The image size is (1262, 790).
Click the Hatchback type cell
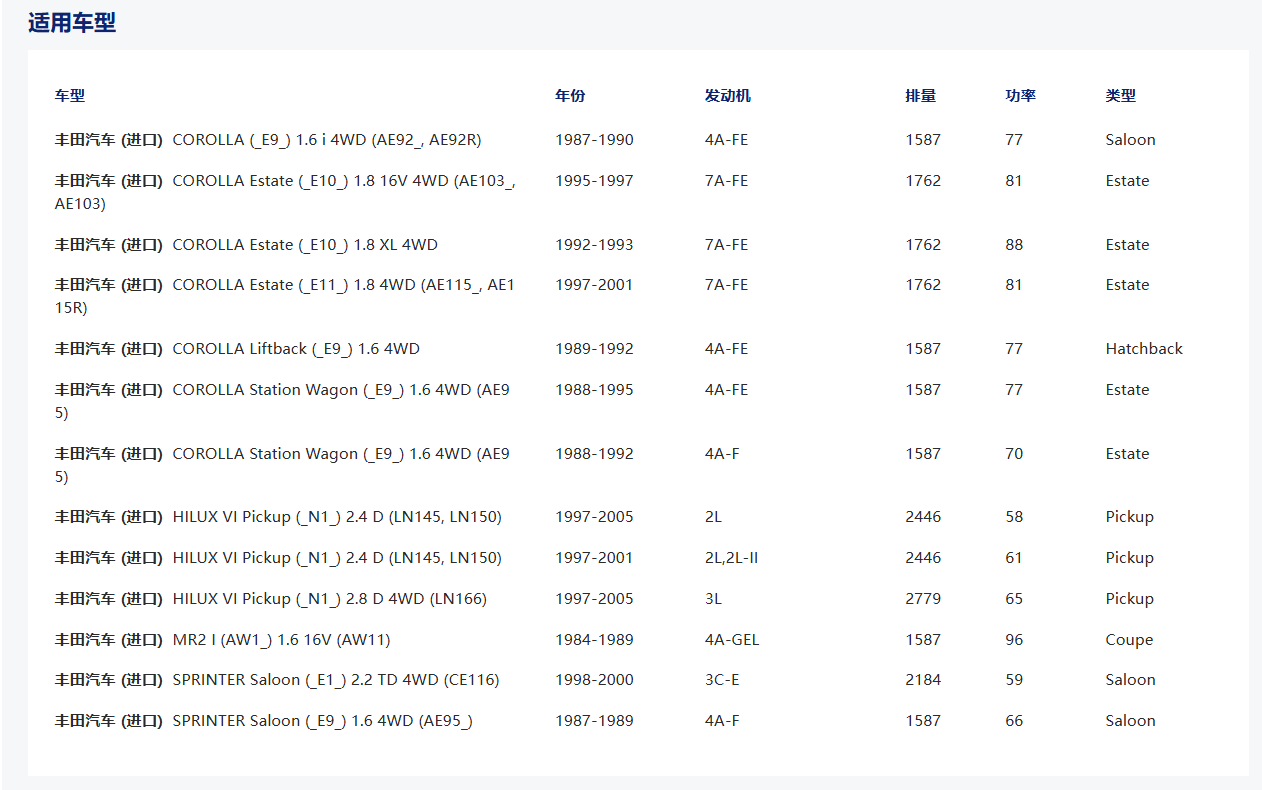click(x=1143, y=349)
